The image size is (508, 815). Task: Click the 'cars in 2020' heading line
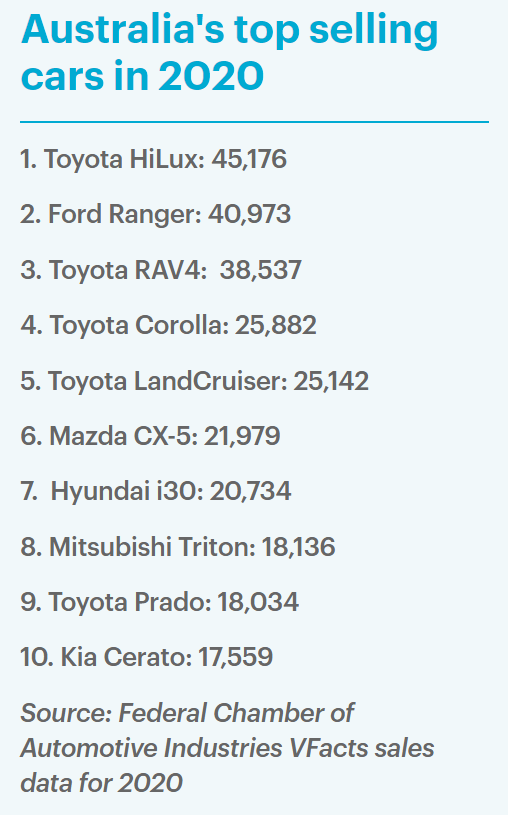click(142, 76)
